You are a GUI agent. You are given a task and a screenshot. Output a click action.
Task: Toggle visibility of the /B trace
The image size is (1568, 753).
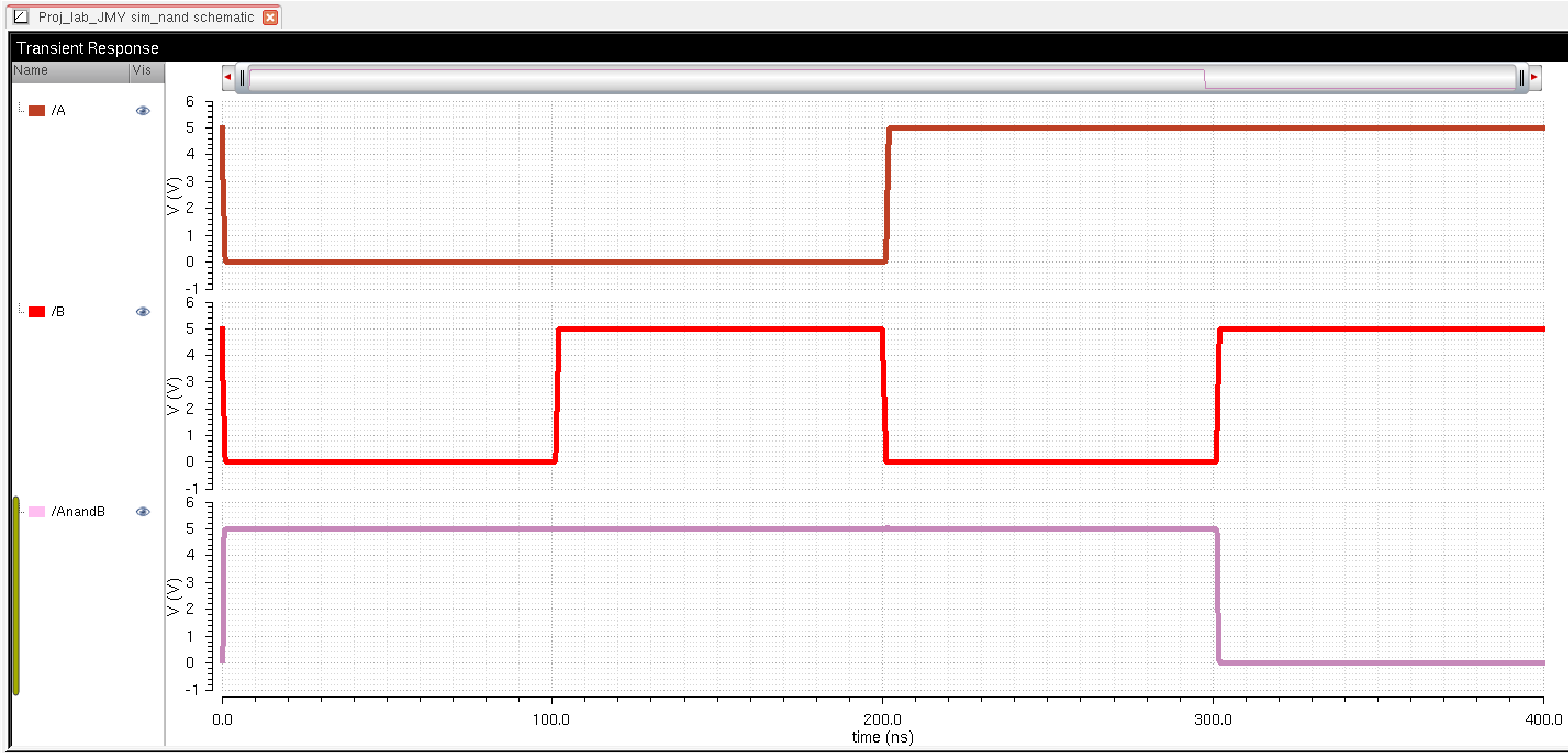tap(143, 311)
